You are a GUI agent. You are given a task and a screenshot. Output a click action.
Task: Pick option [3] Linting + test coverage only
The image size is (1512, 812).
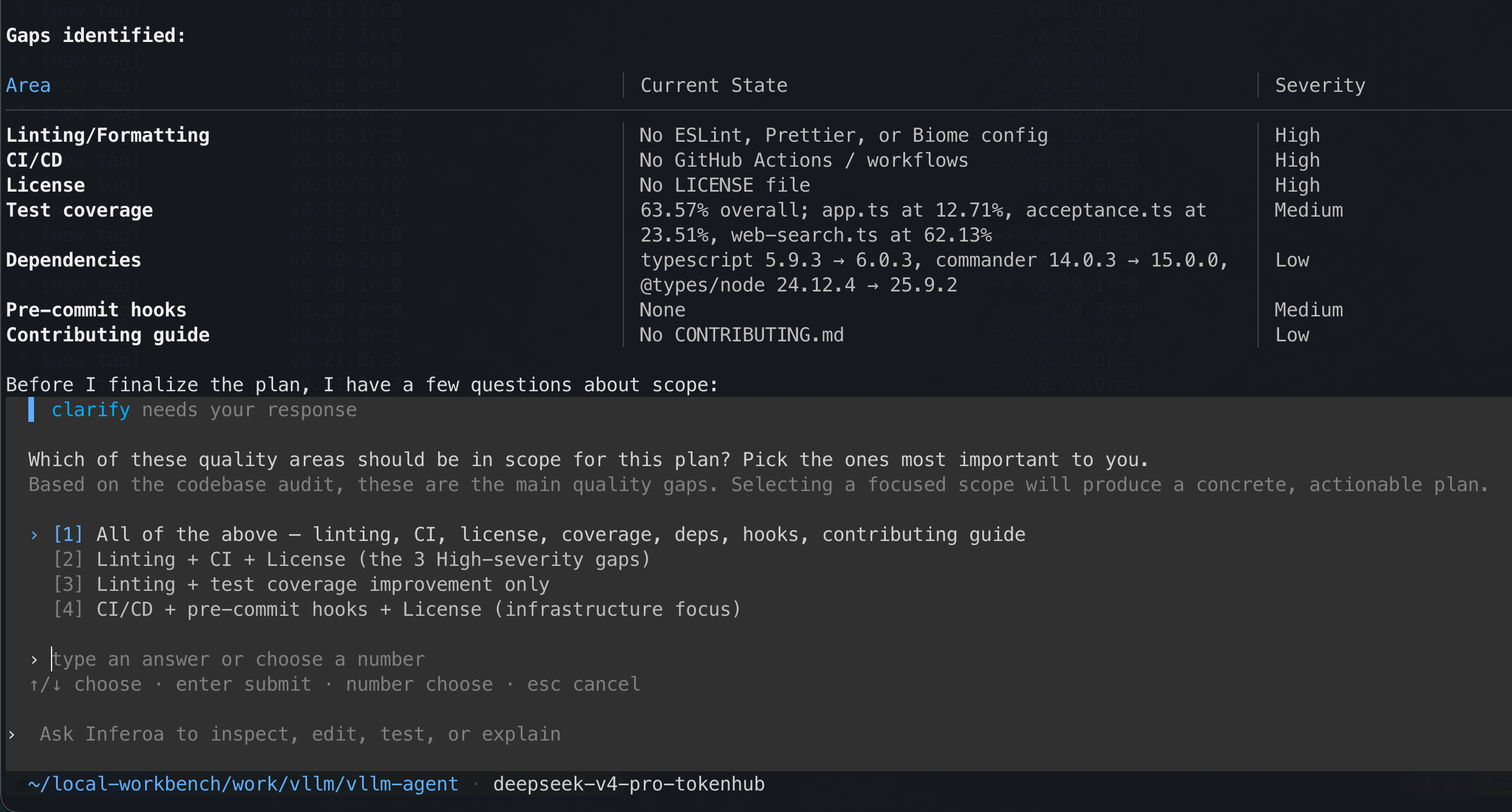click(301, 584)
